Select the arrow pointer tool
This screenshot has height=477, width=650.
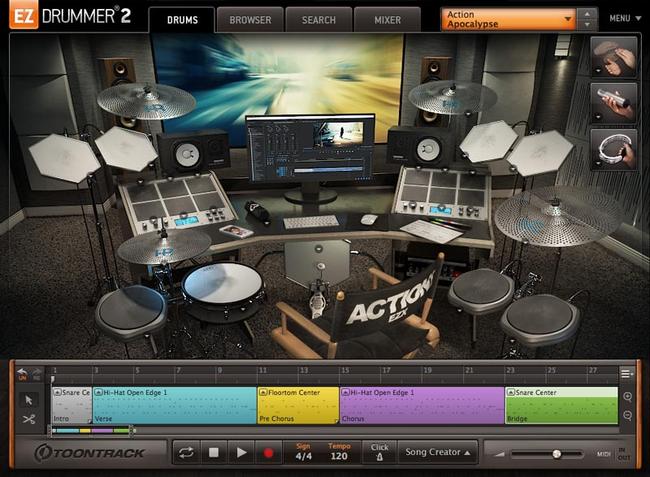tap(29, 400)
